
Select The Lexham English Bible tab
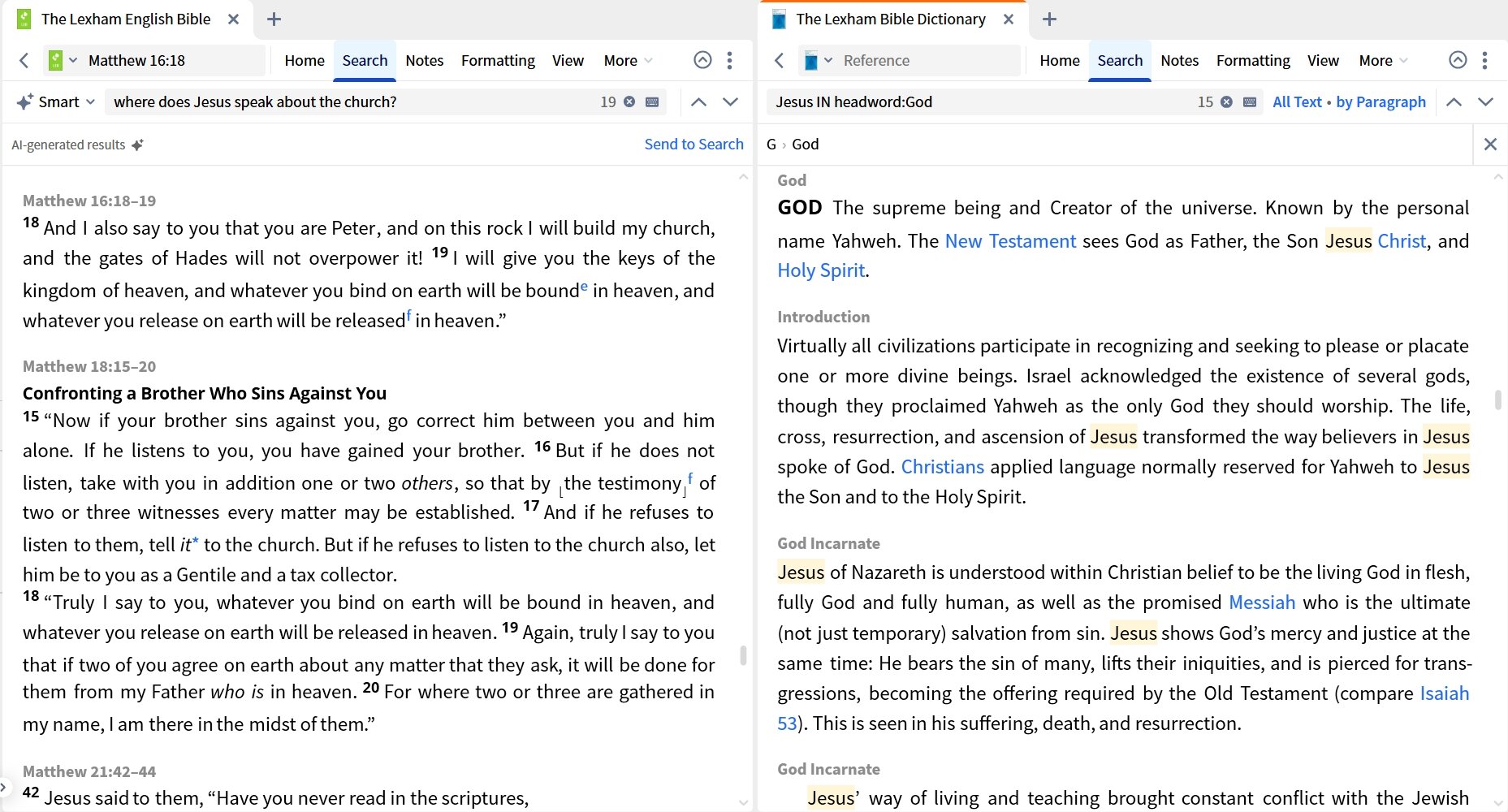(x=126, y=19)
